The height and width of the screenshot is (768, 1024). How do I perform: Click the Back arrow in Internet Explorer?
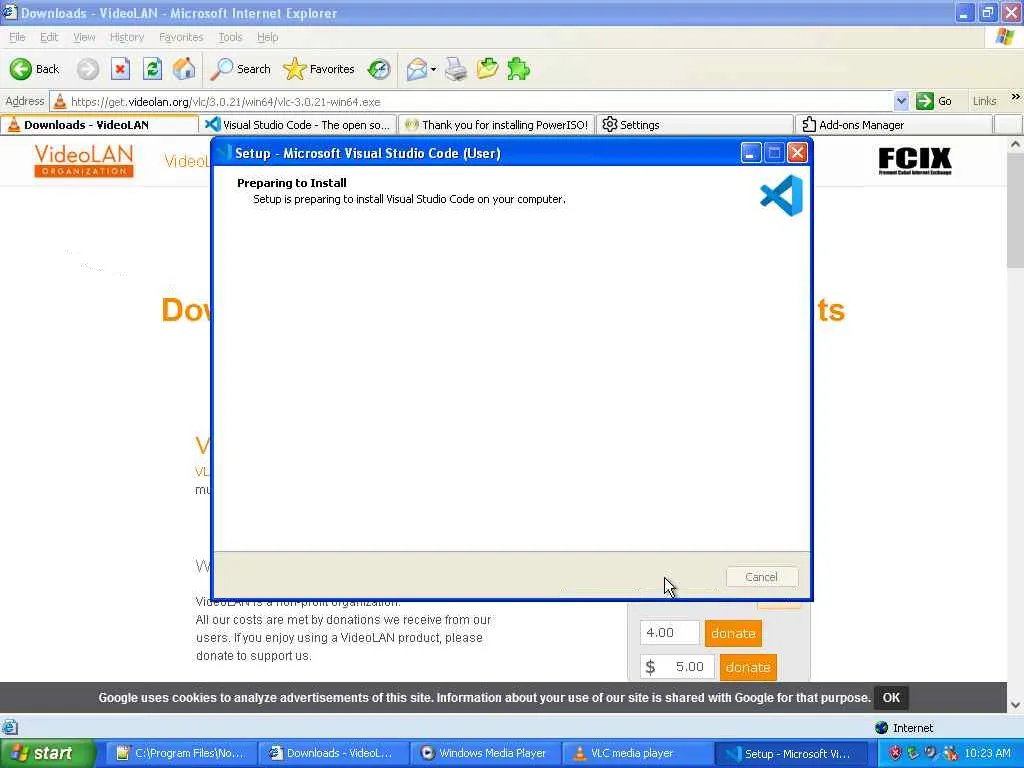click(x=34, y=69)
